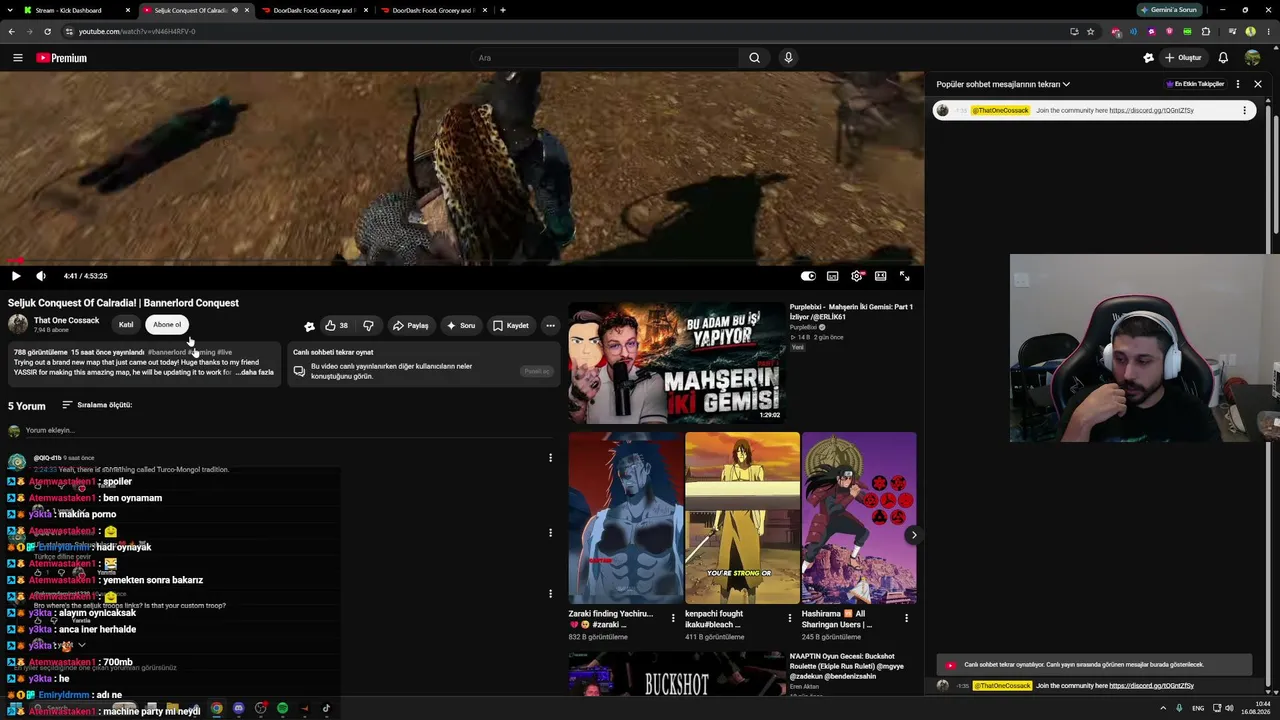Screen dimensions: 1280x720
Task: Open the Sıralama ölçütü sort dropdown
Action: (x=97, y=405)
